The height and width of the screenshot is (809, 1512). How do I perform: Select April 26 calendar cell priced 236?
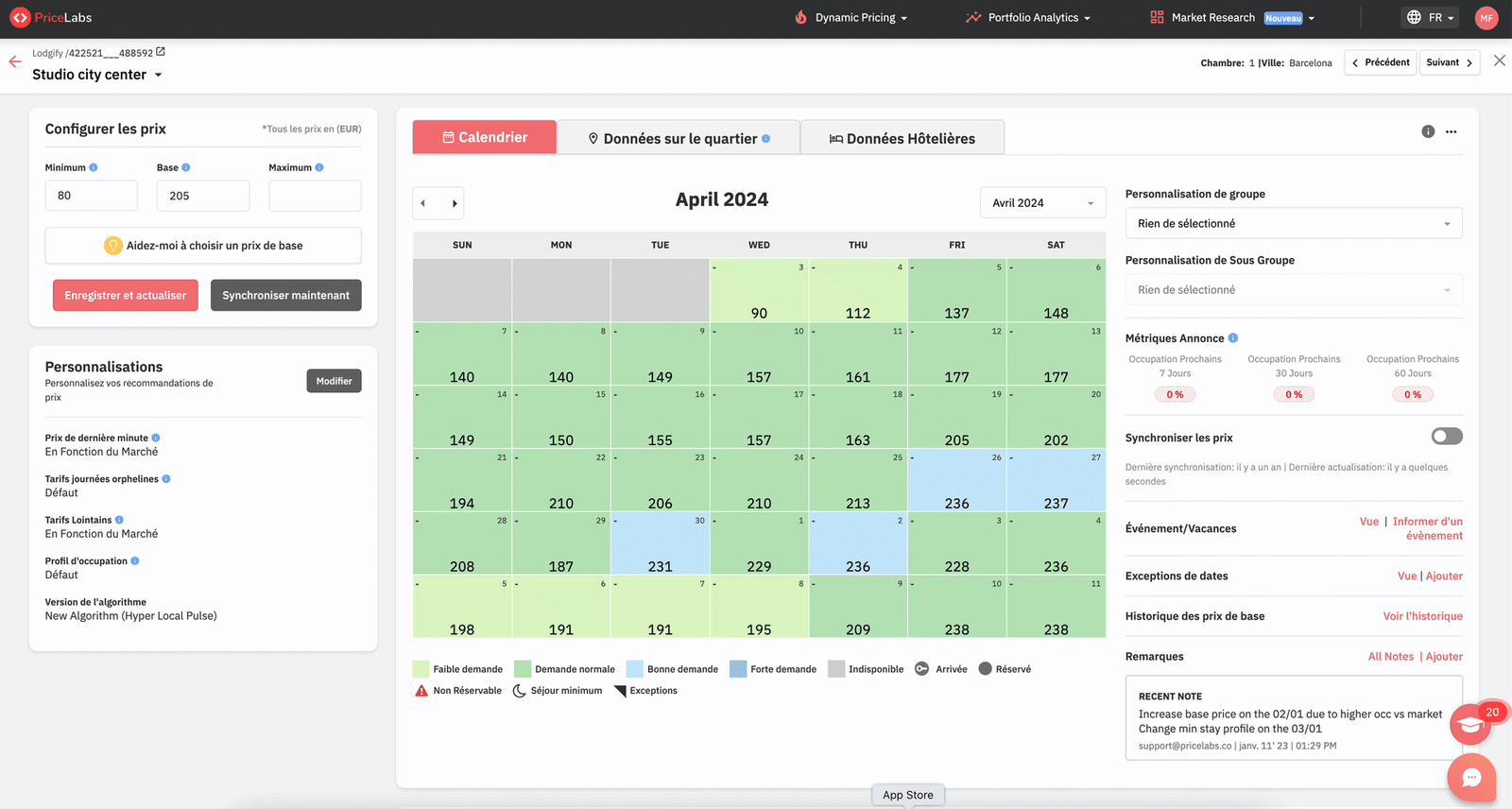point(957,480)
